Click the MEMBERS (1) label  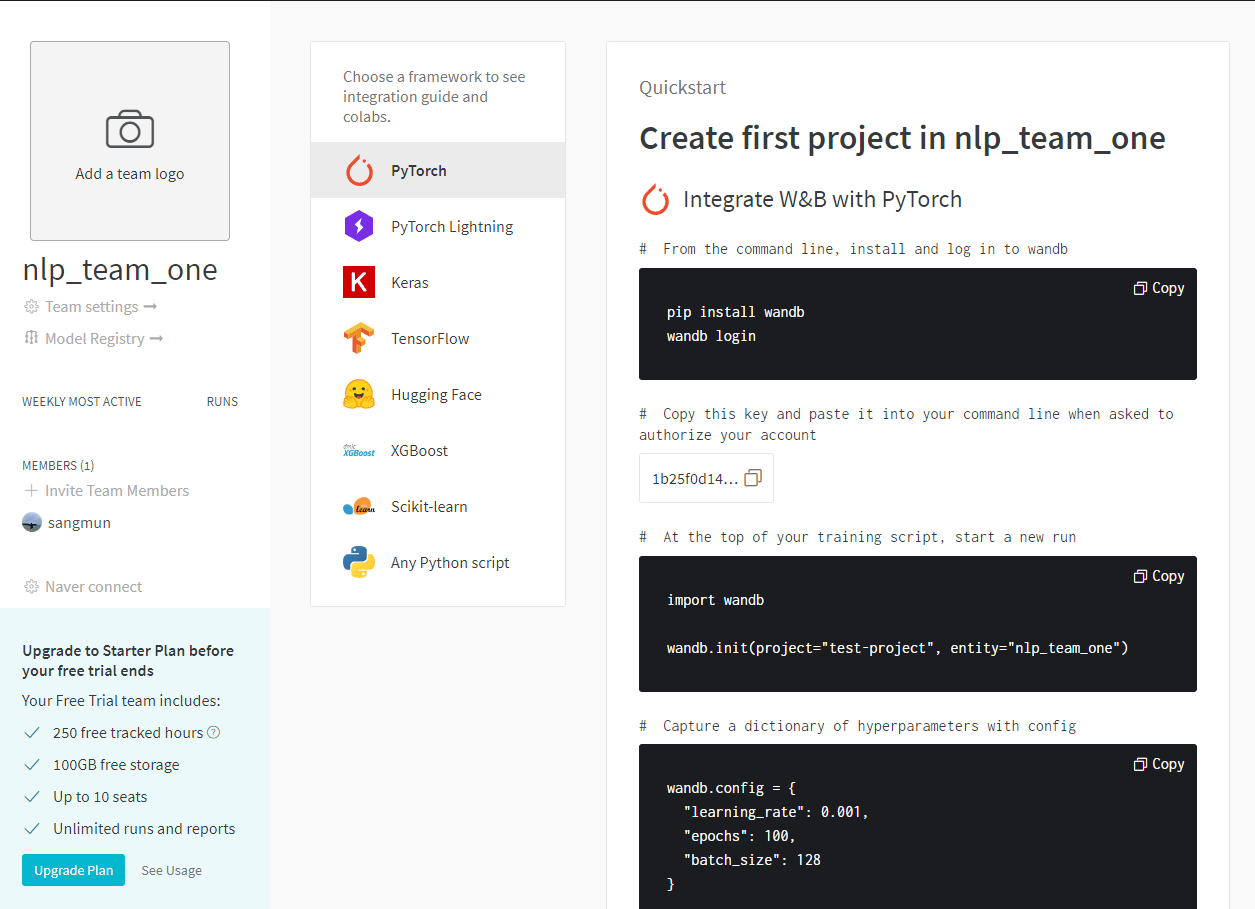[x=58, y=466]
